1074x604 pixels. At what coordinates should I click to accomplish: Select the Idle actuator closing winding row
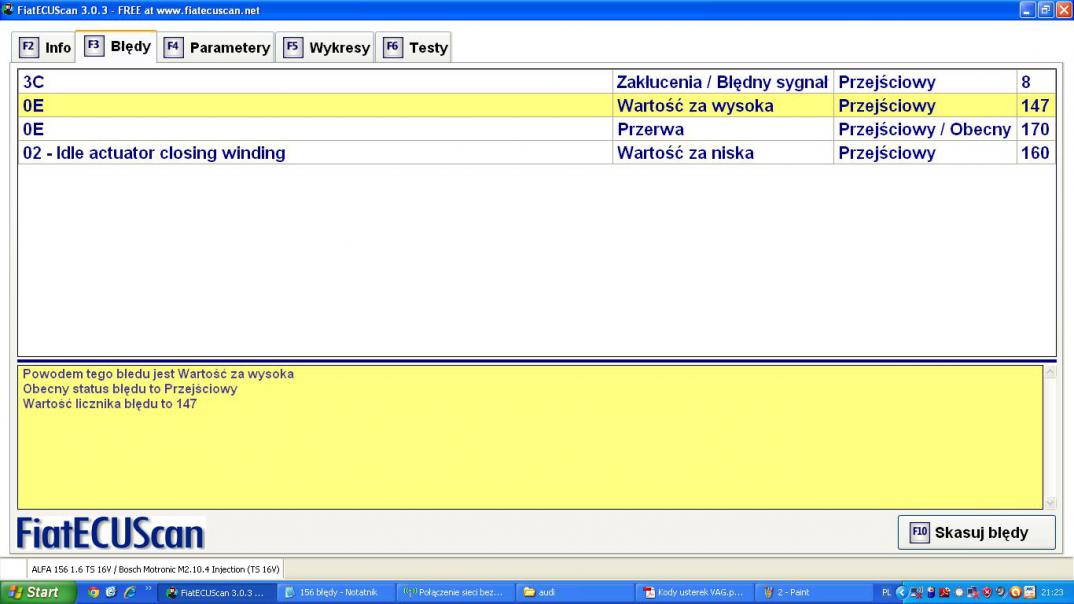pyautogui.click(x=536, y=153)
